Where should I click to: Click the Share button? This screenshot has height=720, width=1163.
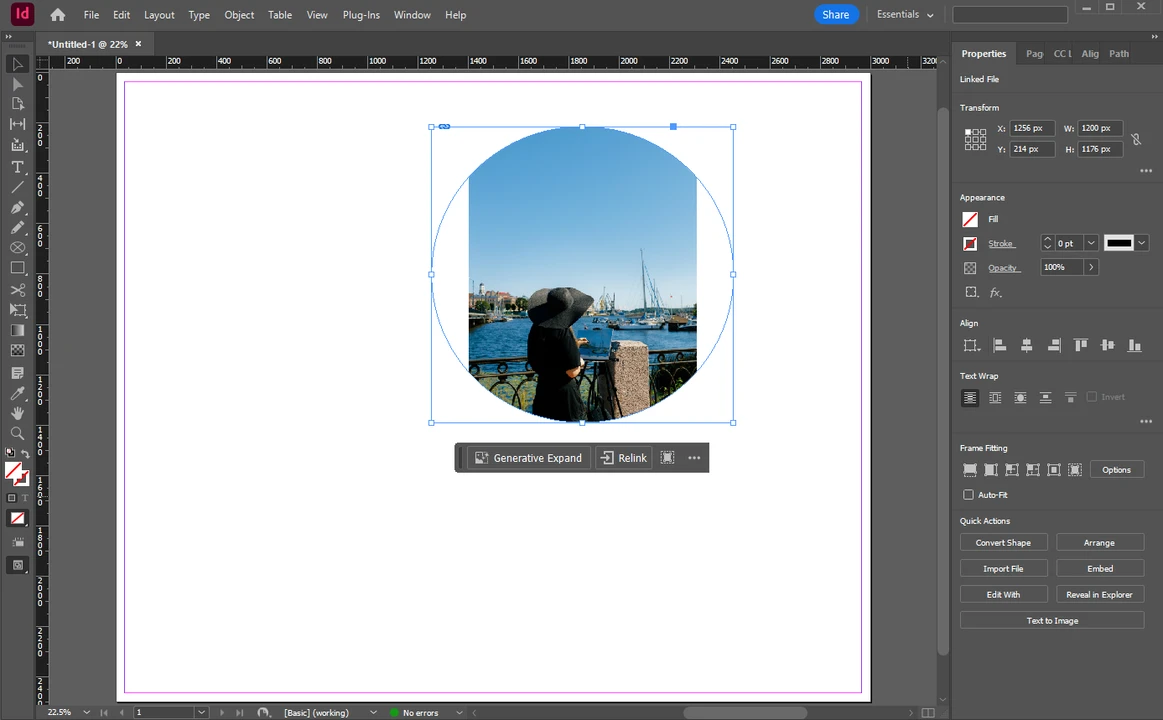coord(836,15)
